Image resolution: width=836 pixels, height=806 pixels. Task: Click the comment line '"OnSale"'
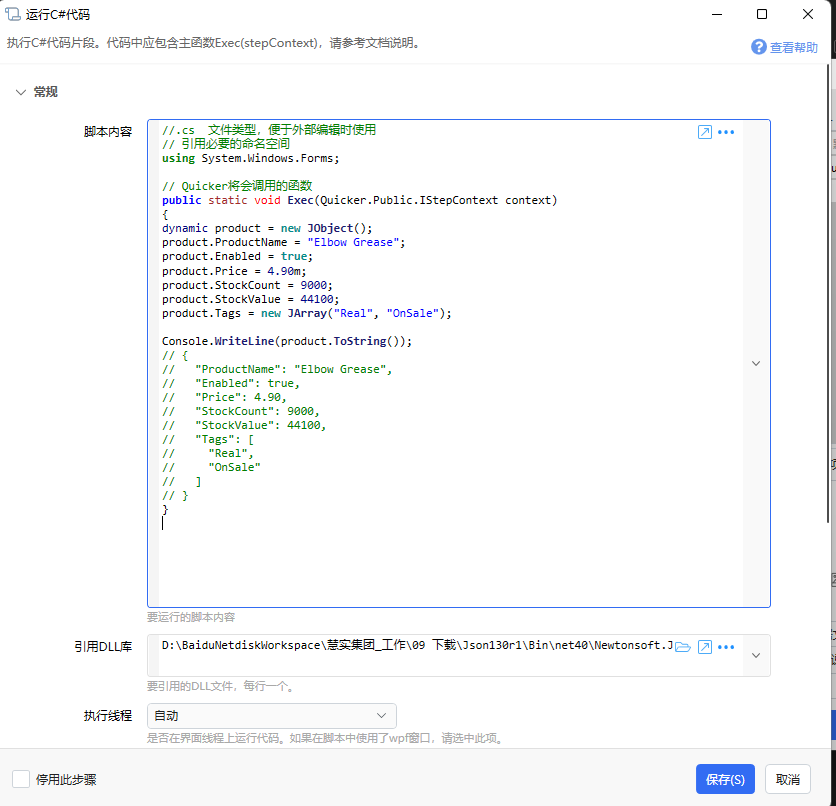tap(212, 468)
